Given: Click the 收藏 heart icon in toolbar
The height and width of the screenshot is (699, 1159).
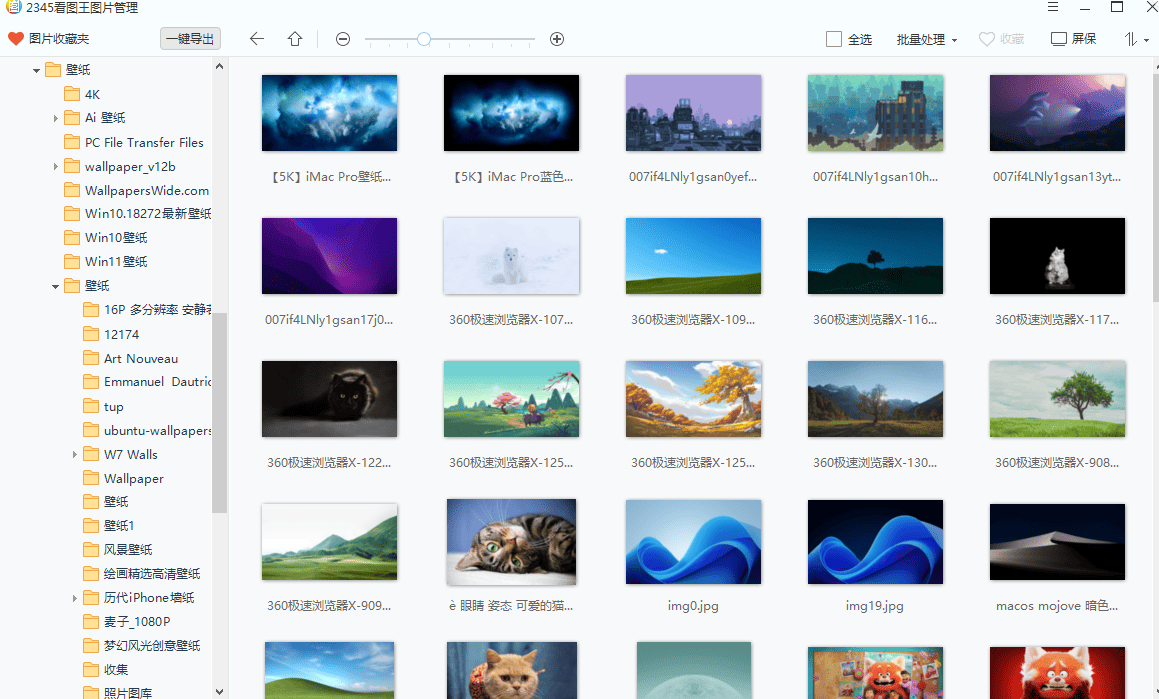Looking at the screenshot, I should point(1001,39).
